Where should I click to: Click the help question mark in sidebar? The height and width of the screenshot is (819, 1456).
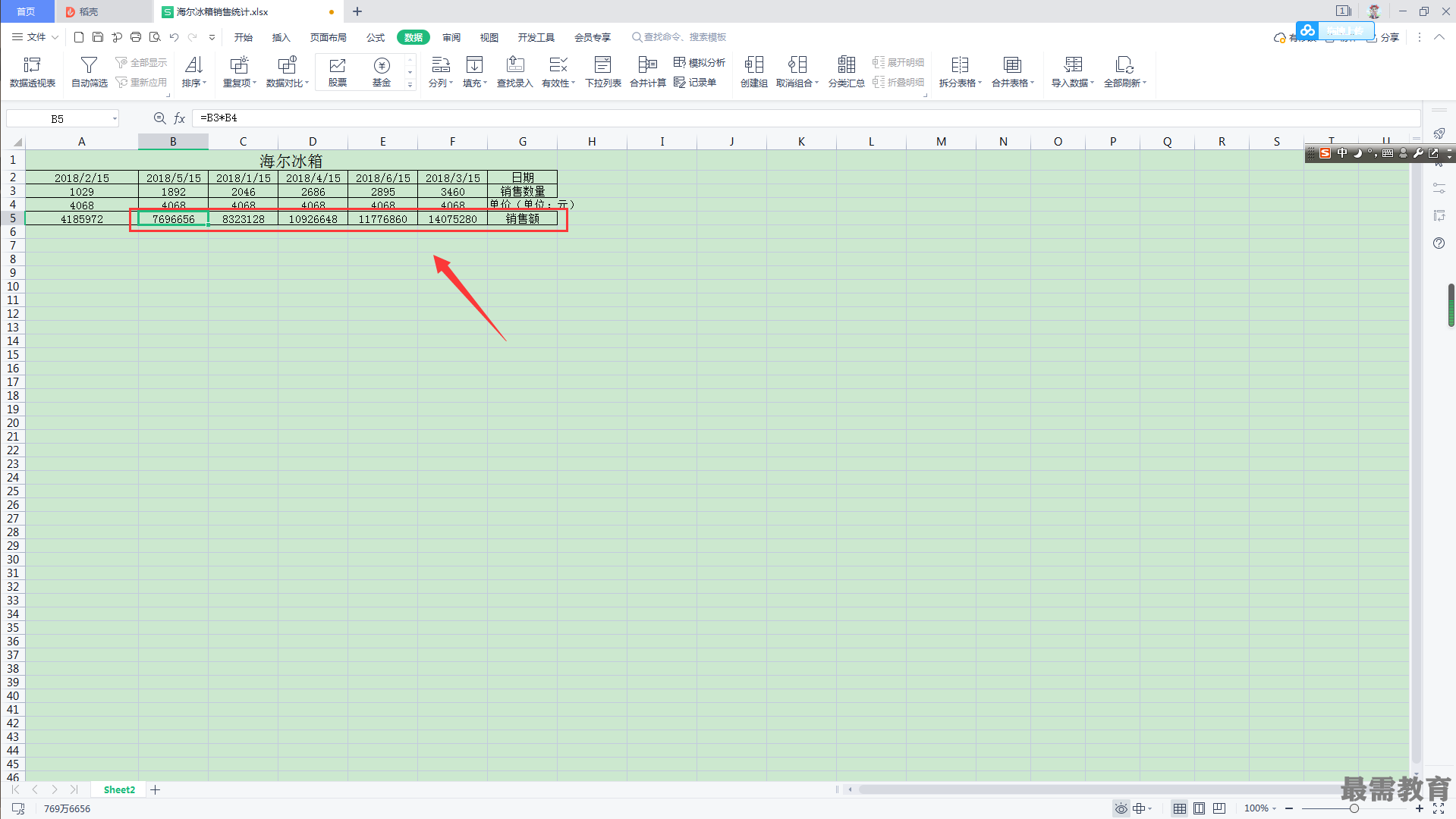(1439, 243)
